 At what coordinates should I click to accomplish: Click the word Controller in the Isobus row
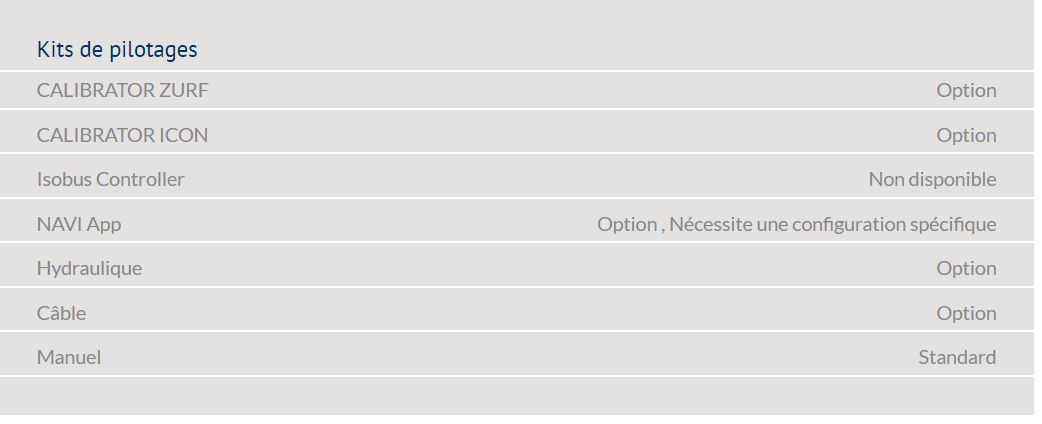point(140,179)
